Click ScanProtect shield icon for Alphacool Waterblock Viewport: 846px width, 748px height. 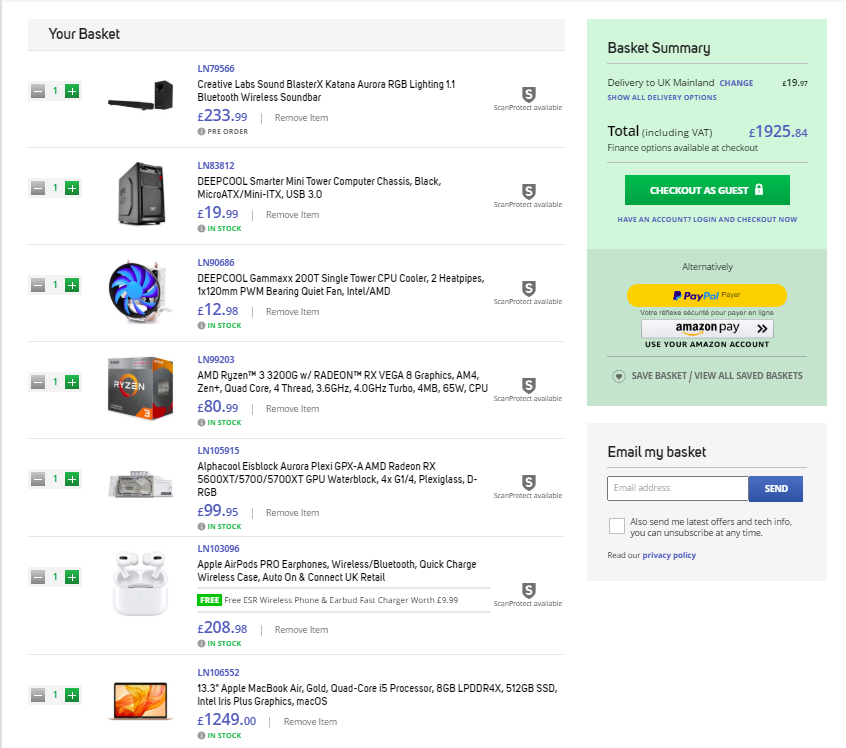point(529,482)
